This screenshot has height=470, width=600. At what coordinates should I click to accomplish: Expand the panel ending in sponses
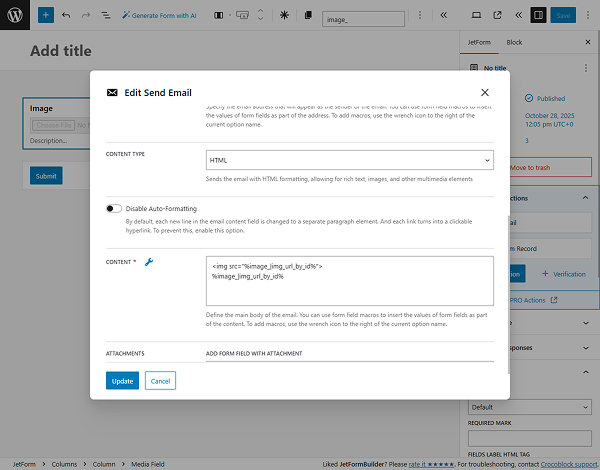[585, 348]
